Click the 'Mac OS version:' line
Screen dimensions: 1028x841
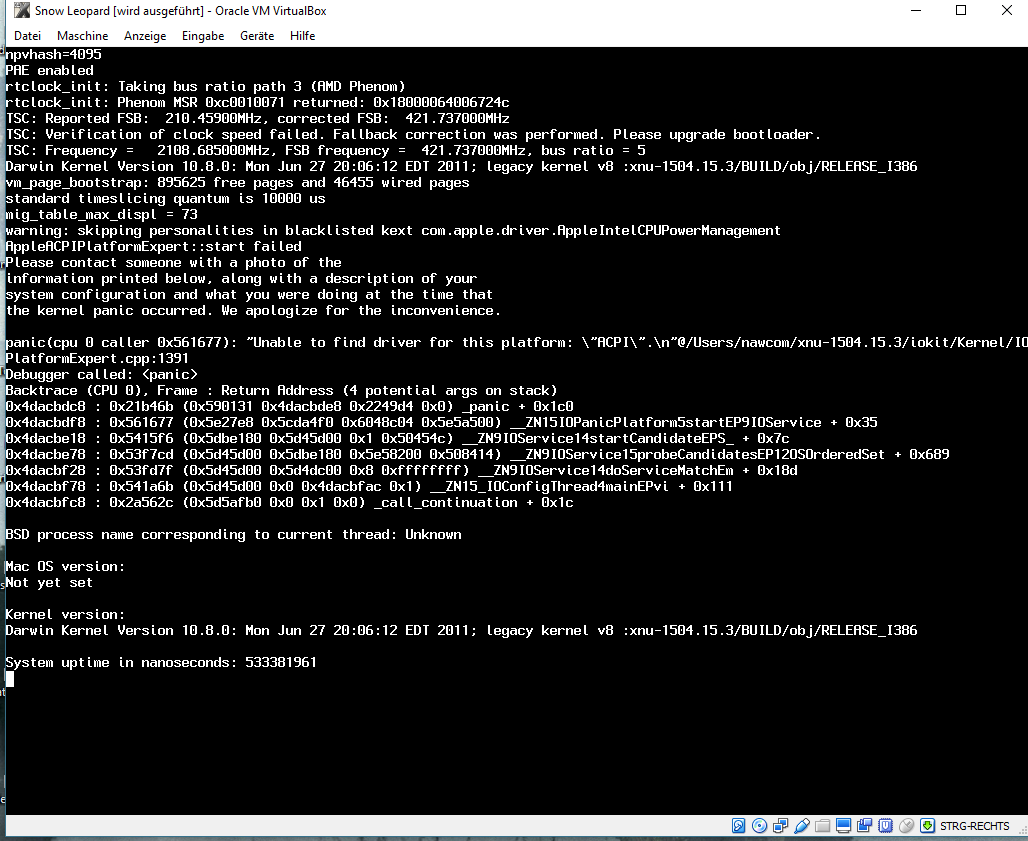coord(65,566)
